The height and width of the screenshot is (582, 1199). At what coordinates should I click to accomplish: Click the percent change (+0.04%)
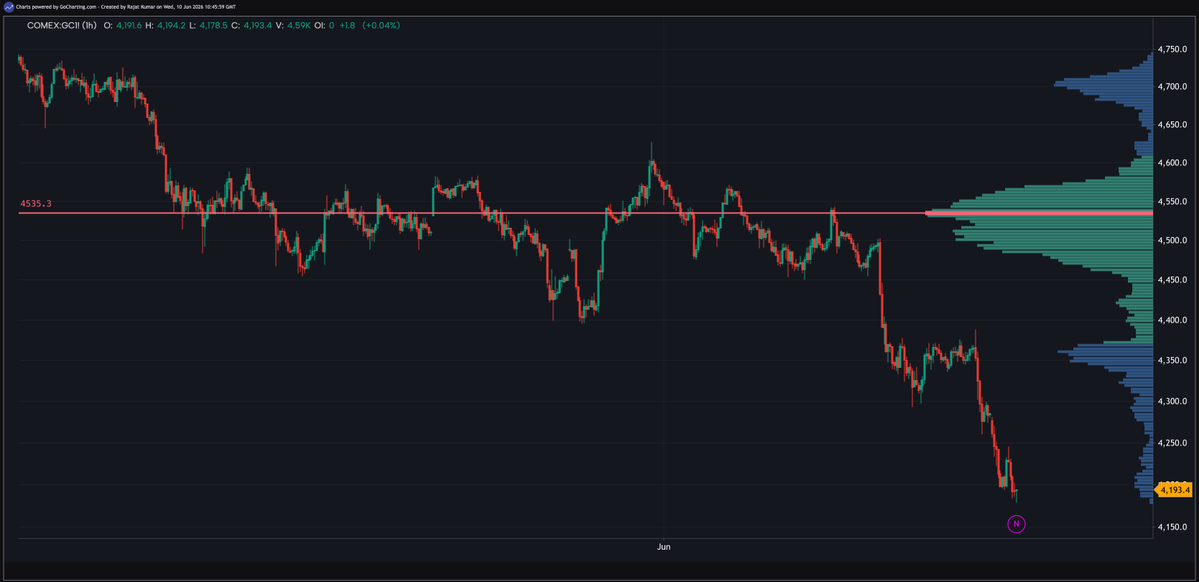(x=381, y=25)
